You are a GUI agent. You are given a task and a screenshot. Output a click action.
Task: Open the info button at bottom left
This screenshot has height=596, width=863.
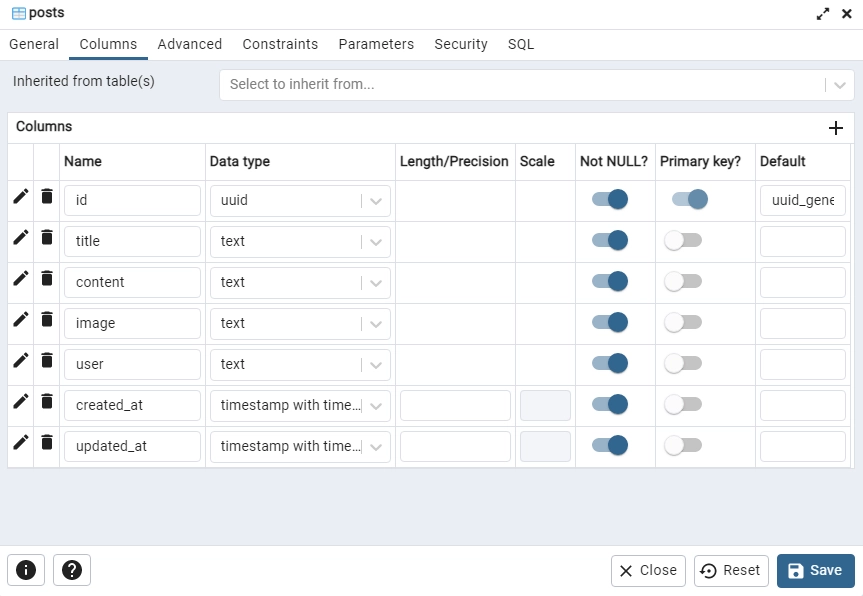(26, 570)
